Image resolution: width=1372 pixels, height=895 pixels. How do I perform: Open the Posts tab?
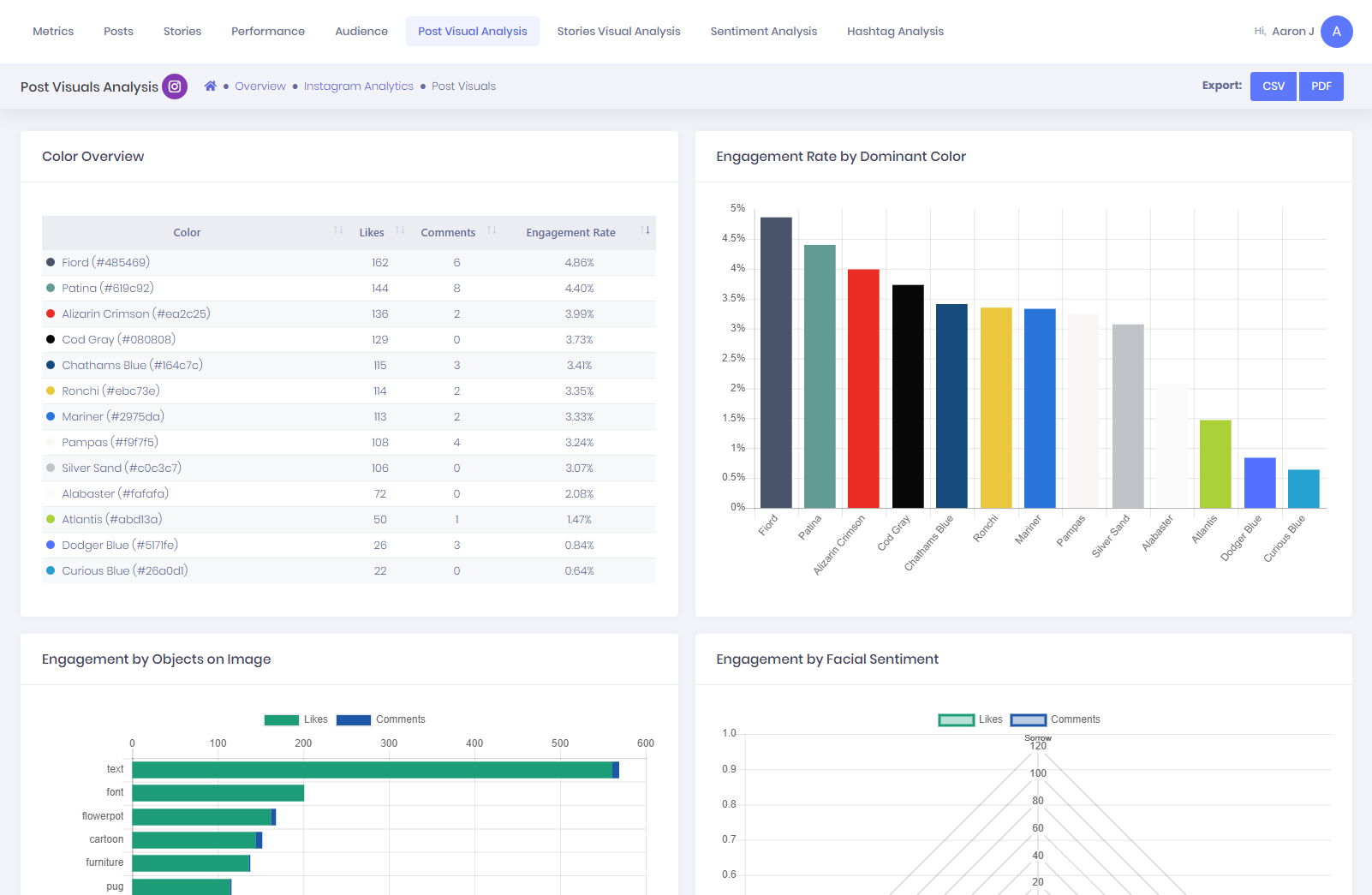tap(118, 32)
